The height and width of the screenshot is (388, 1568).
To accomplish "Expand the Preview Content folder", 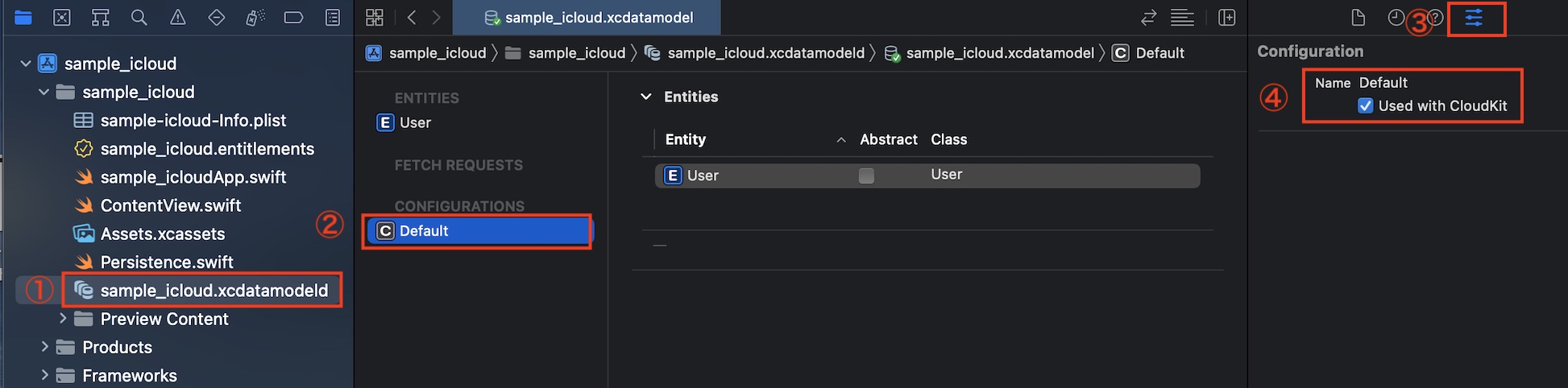I will [x=63, y=319].
